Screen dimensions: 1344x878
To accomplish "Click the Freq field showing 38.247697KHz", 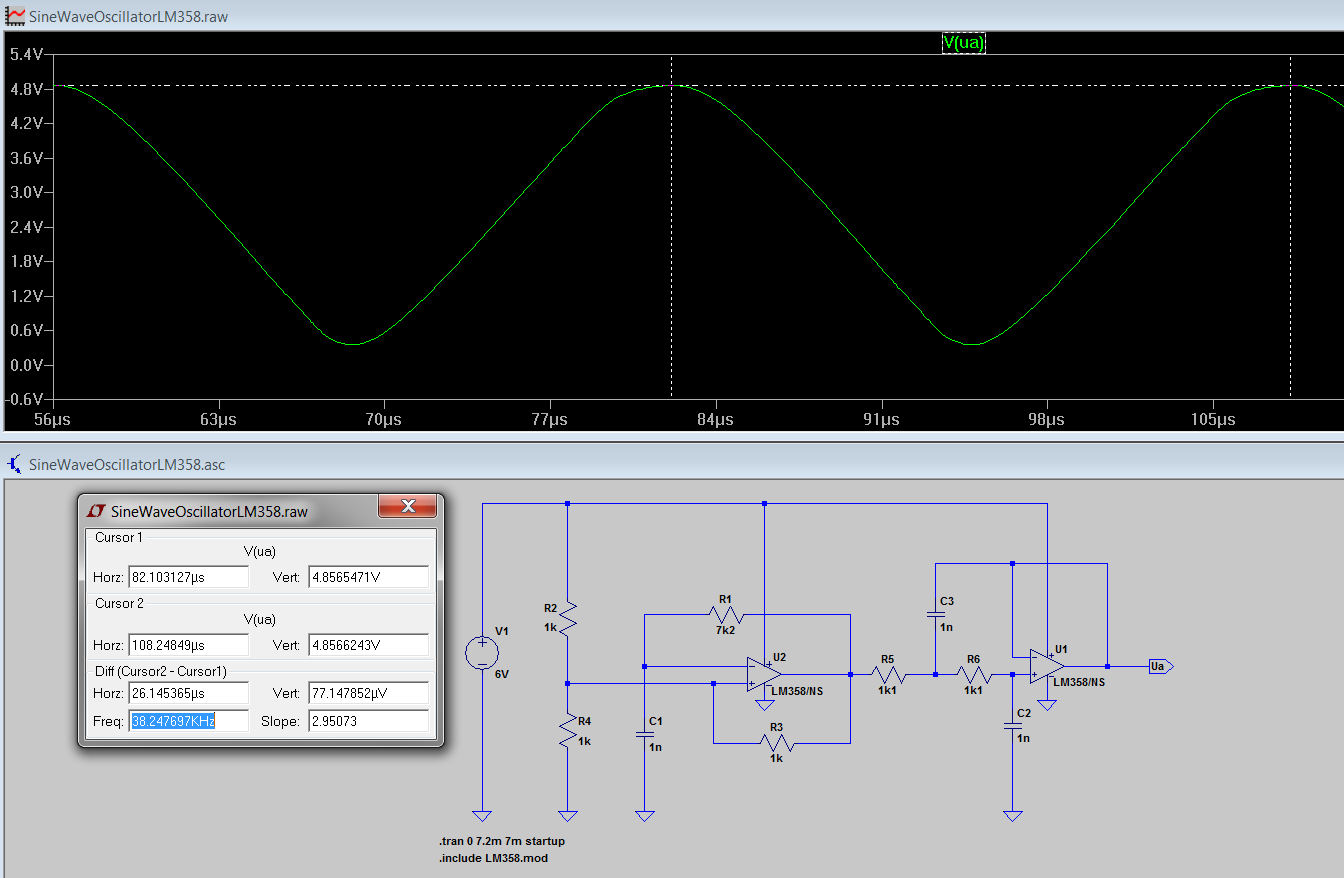I will pyautogui.click(x=189, y=721).
